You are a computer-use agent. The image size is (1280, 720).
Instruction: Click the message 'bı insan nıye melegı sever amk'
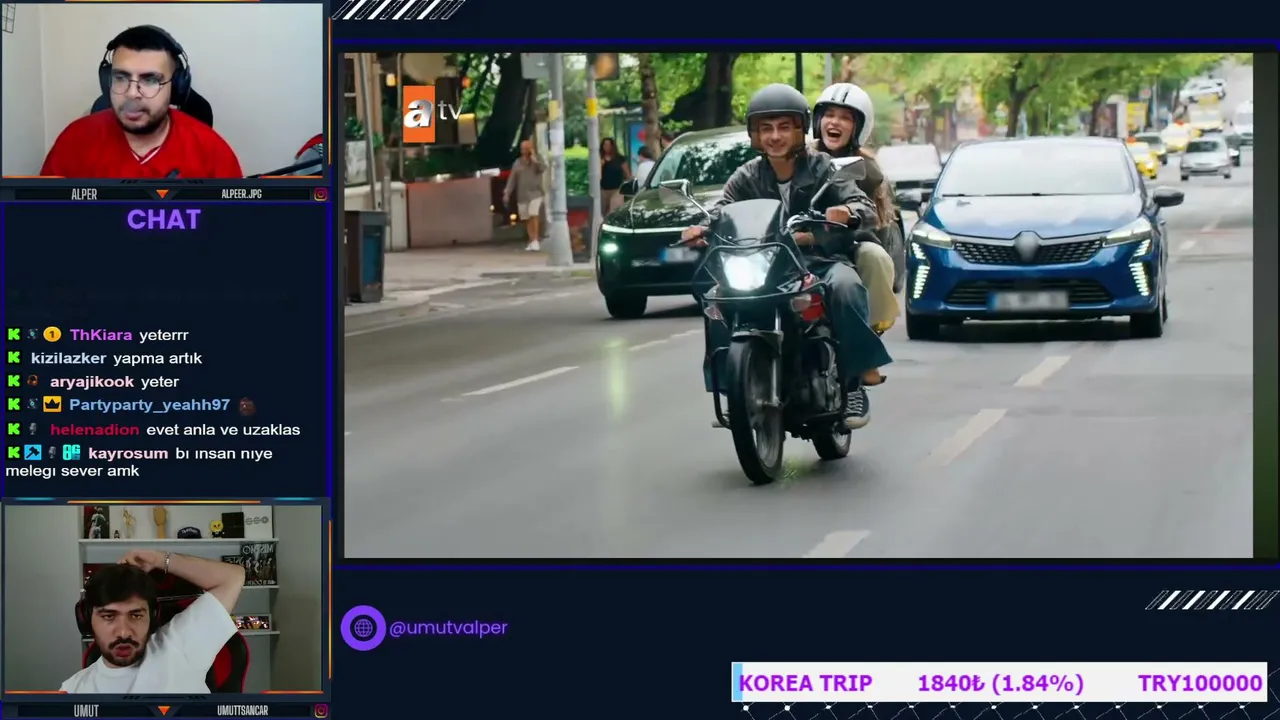[x=139, y=462]
